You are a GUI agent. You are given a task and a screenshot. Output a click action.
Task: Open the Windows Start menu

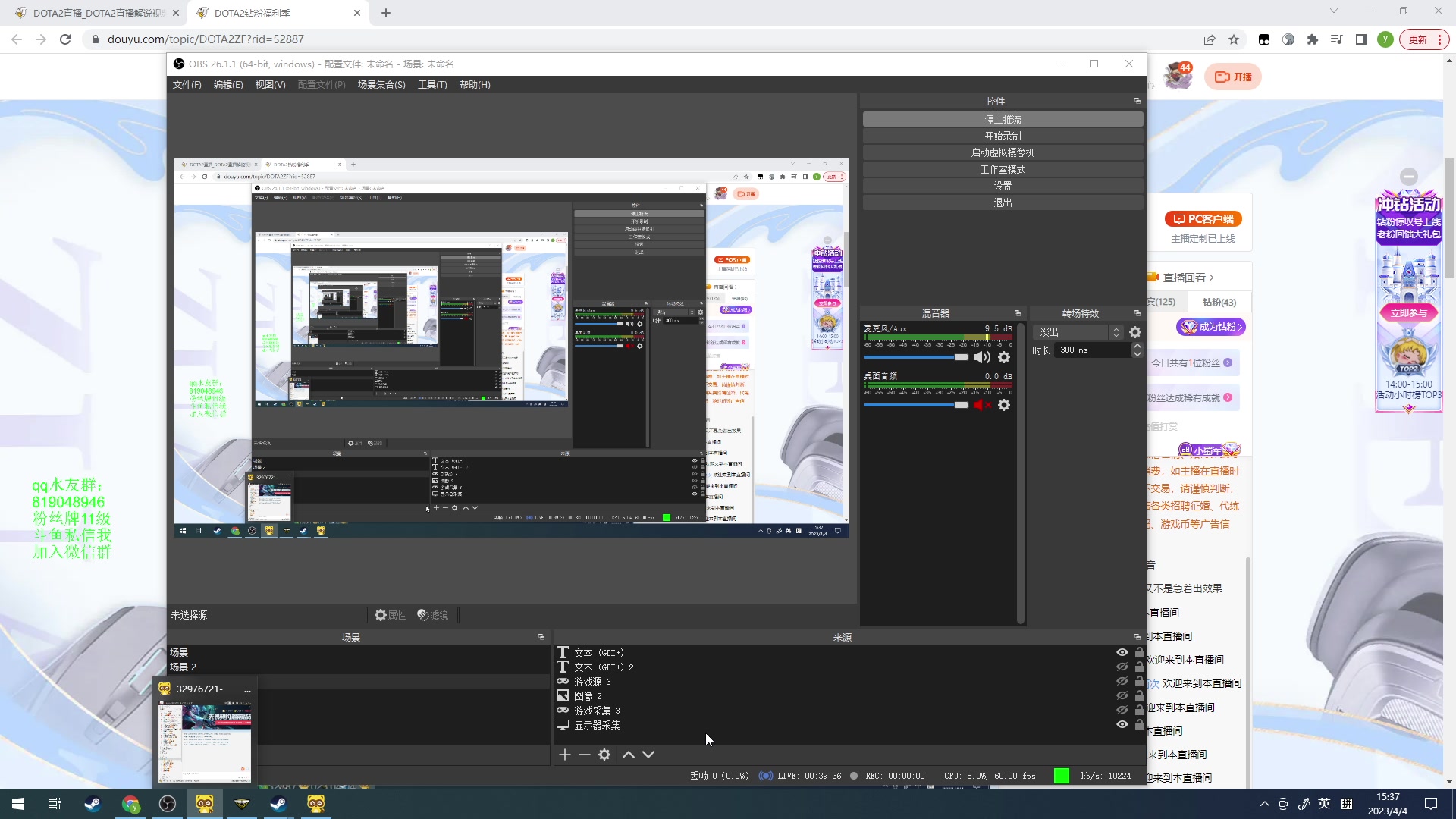coord(18,804)
